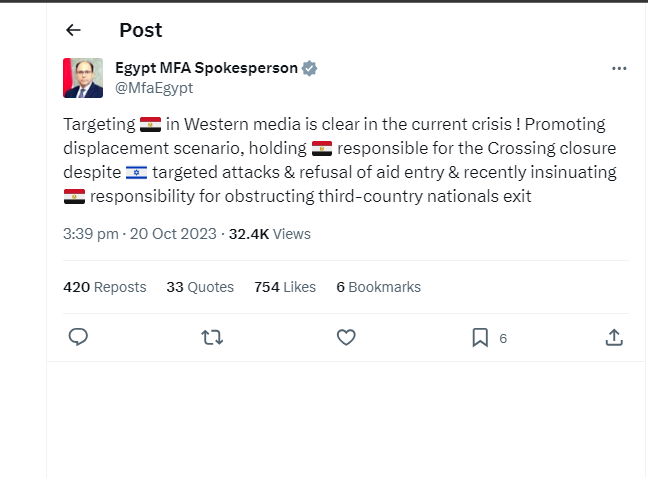Viewport: 648px width, 478px height.
Task: Toggle the bookmark icon
Action: pyautogui.click(x=480, y=338)
